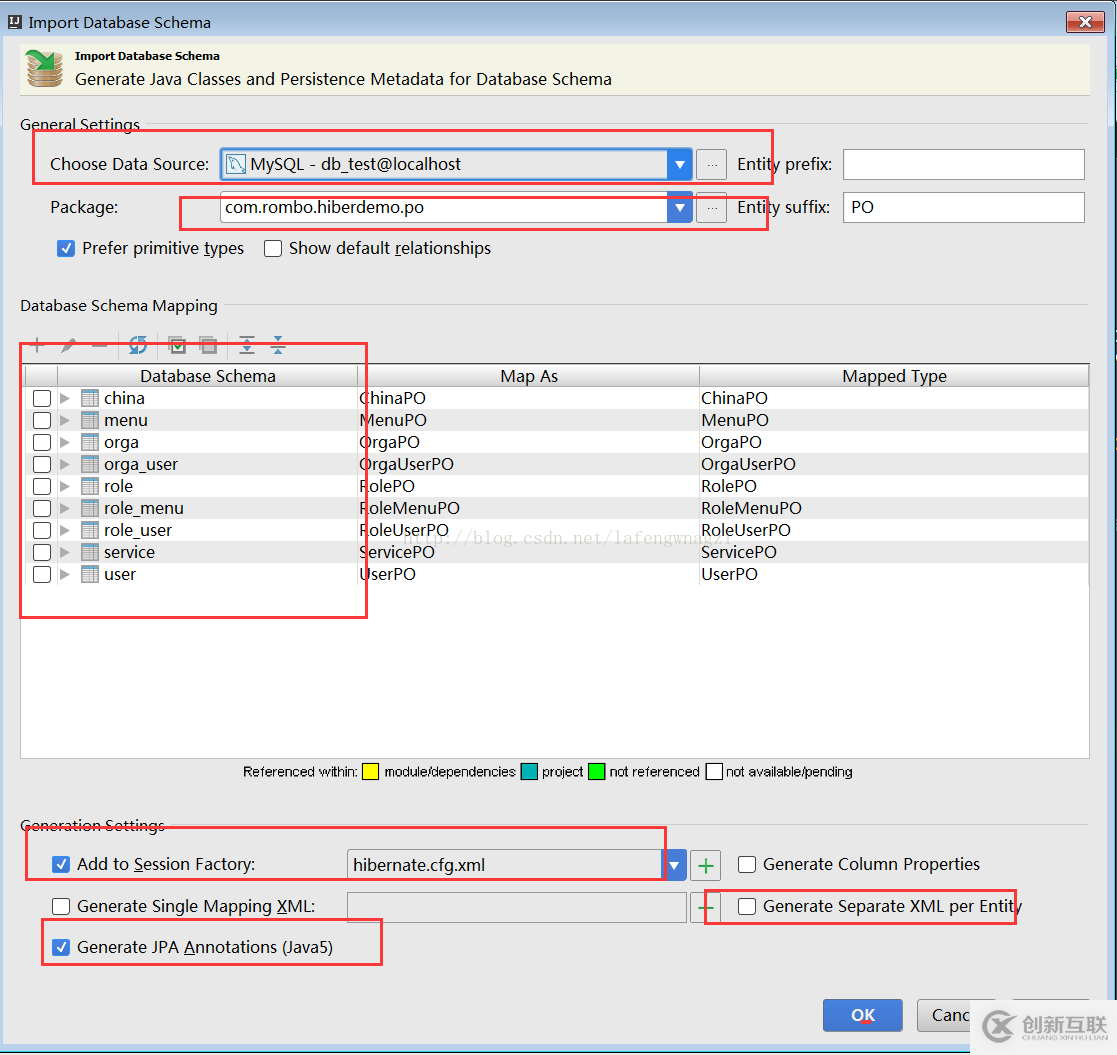Toggle Prefer primitive types checkbox

click(x=66, y=249)
